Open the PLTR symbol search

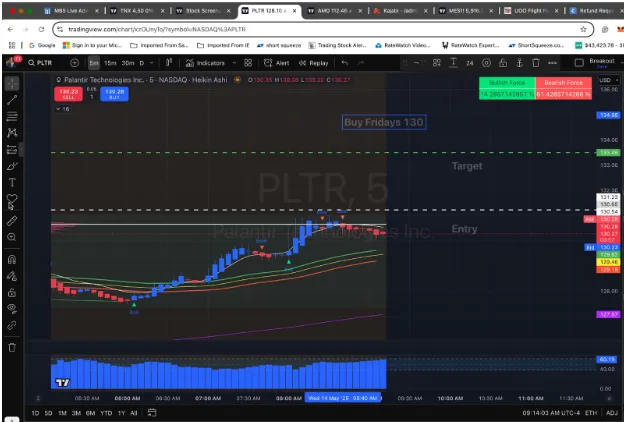click(x=41, y=63)
